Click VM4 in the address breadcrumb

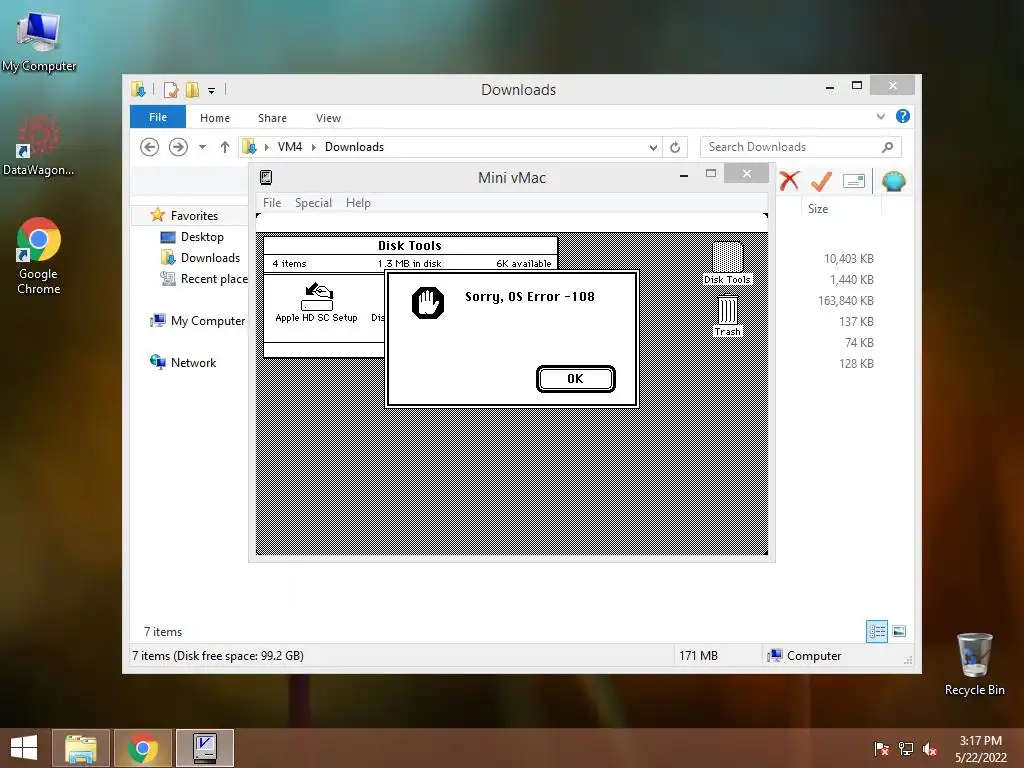point(290,147)
